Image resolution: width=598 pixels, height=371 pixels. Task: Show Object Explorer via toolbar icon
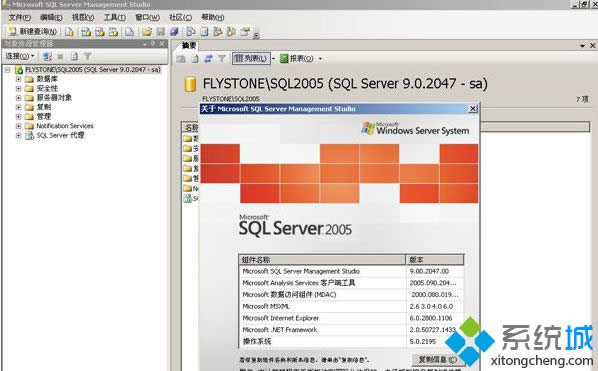[218, 32]
